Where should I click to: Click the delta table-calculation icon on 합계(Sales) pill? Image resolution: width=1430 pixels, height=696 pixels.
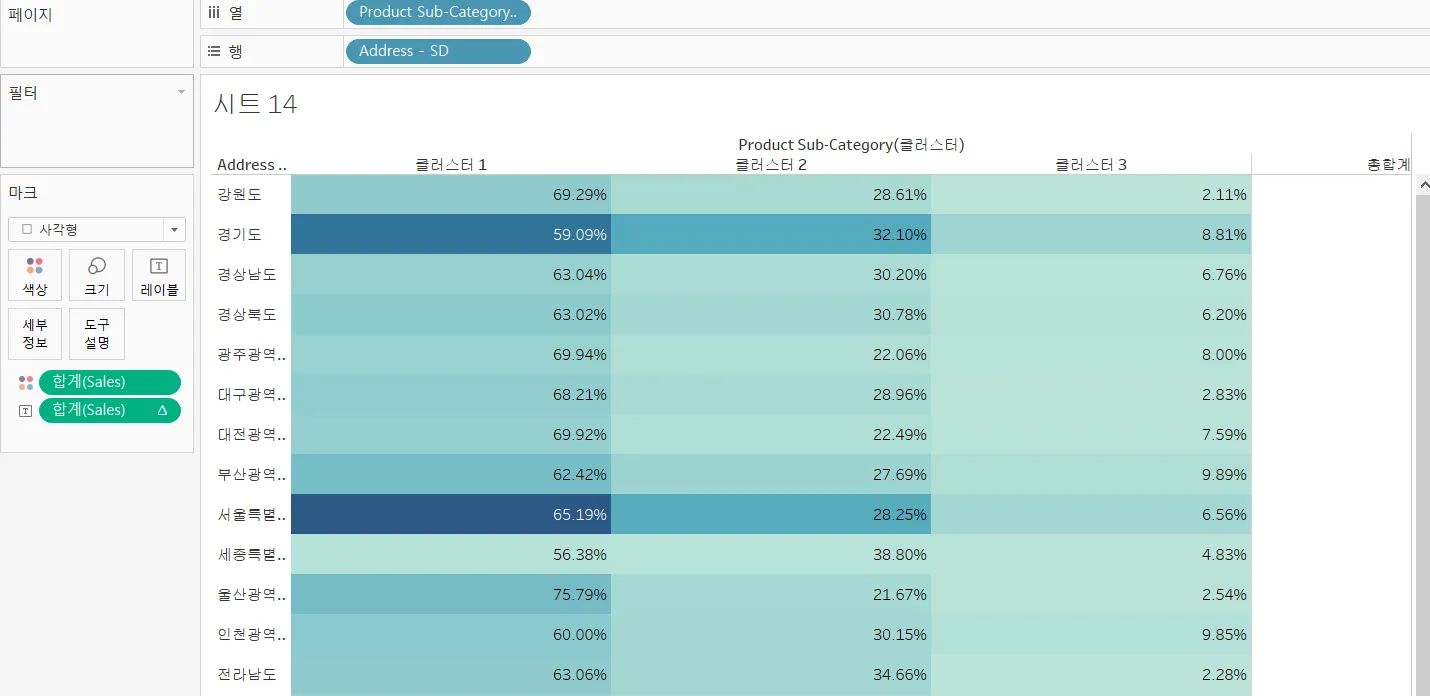[162, 411]
